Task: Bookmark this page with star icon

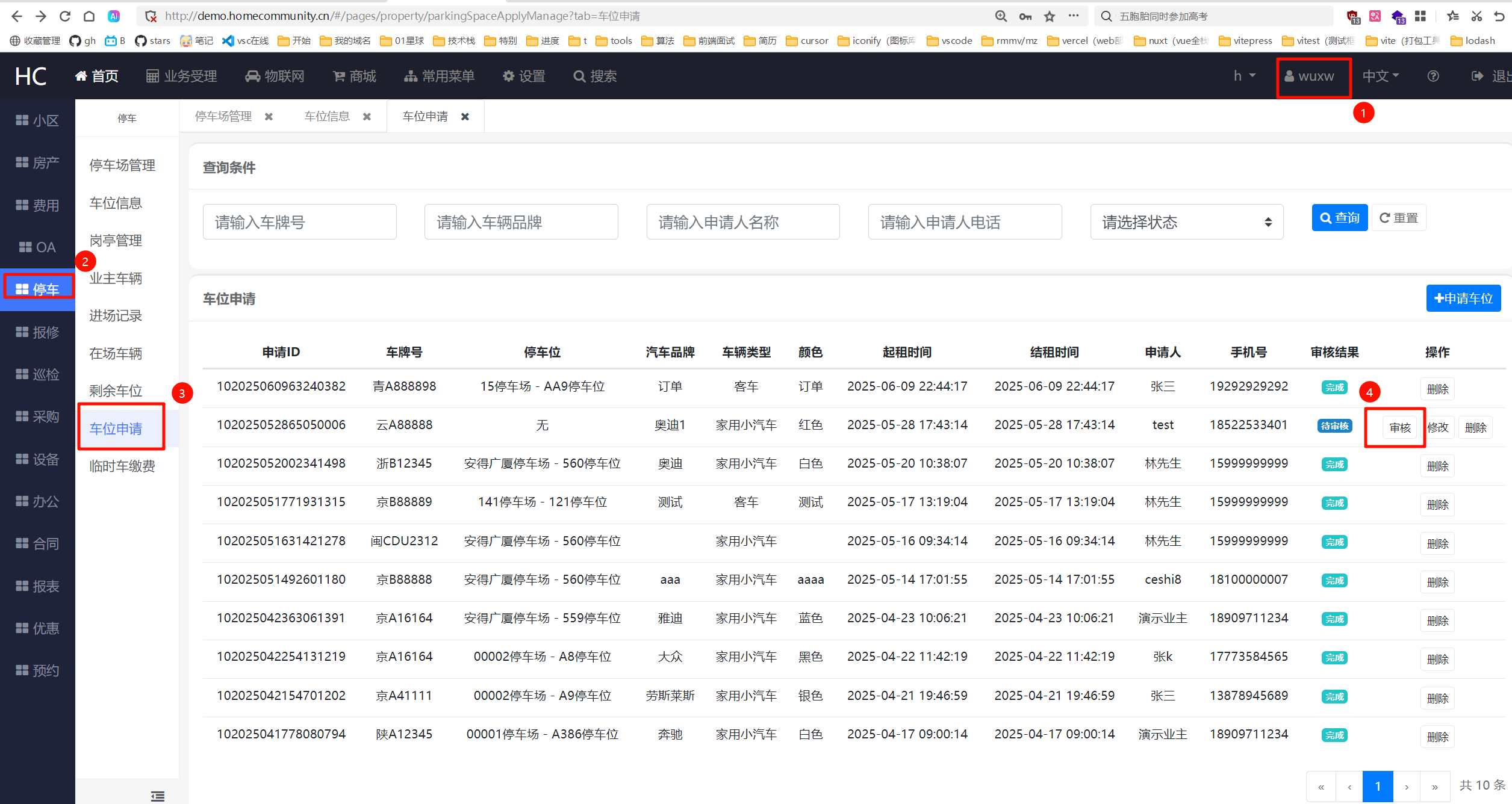Action: (1050, 16)
